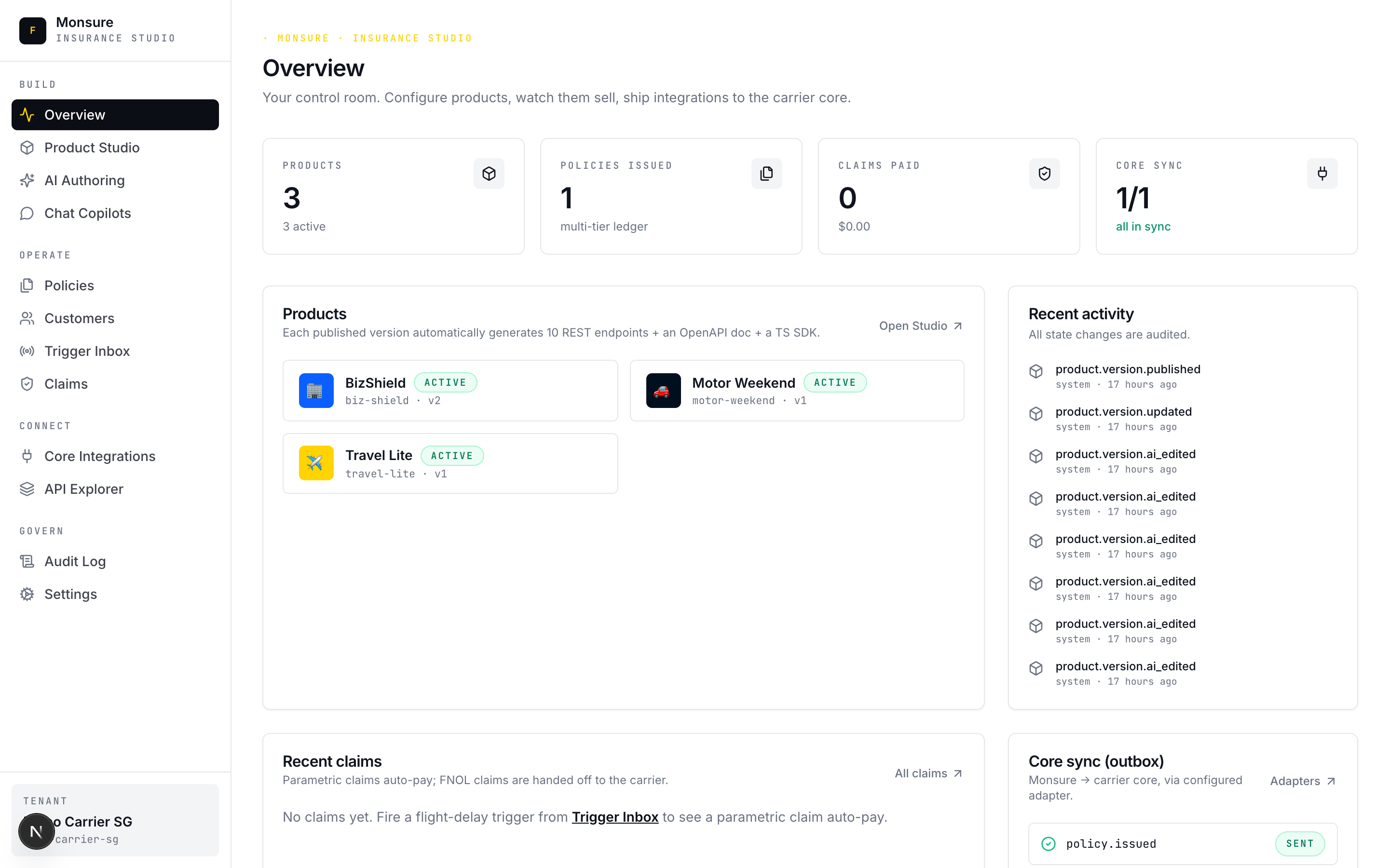The width and height of the screenshot is (1389, 868).
Task: Open Settings from the sidebar
Action: pos(70,594)
